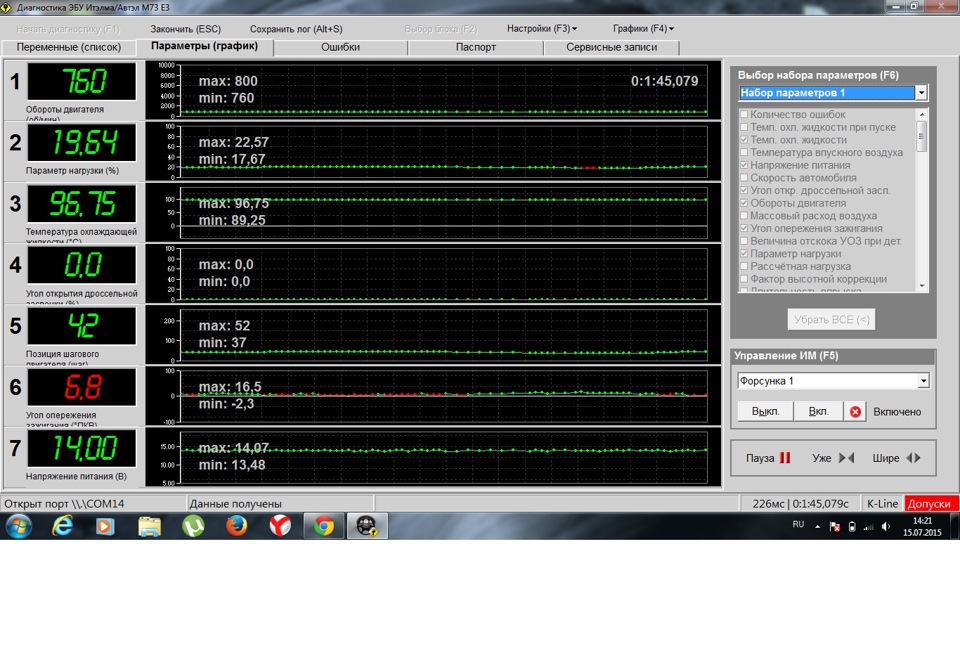Click the Убрать ВСЕ (<) button

[831, 319]
